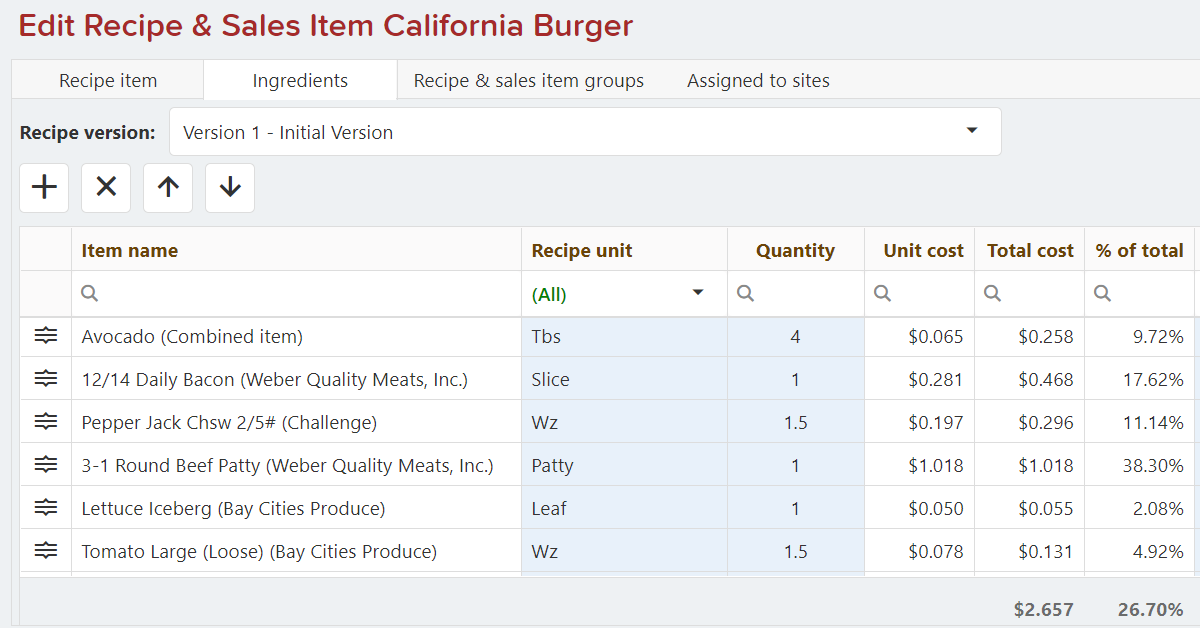The height and width of the screenshot is (628, 1200).
Task: Click the Quantity filter search field
Action: pyautogui.click(x=800, y=294)
